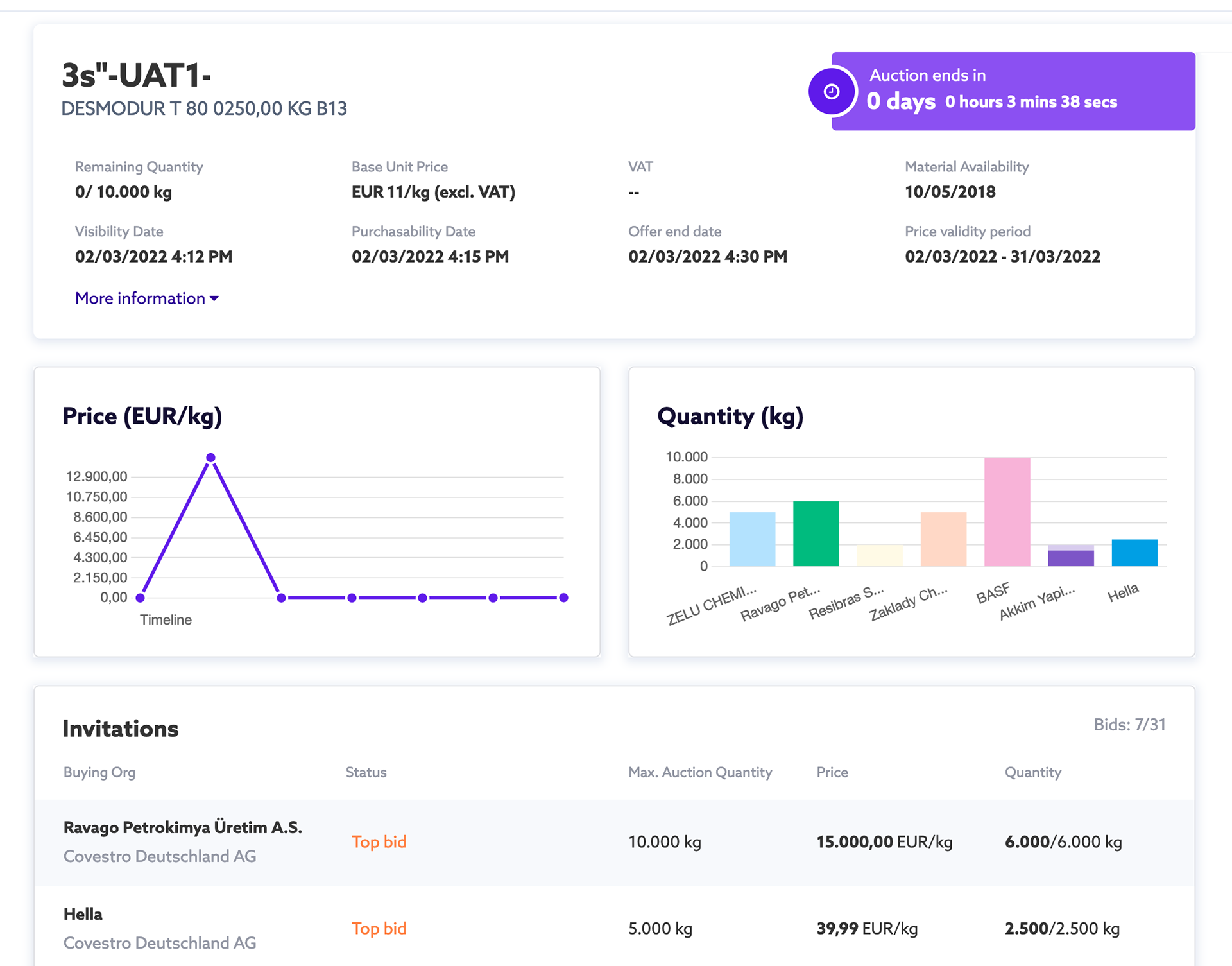Click the light blue ZELU CHEMI bar
Viewport: 1232px width, 966px height.
[x=752, y=539]
